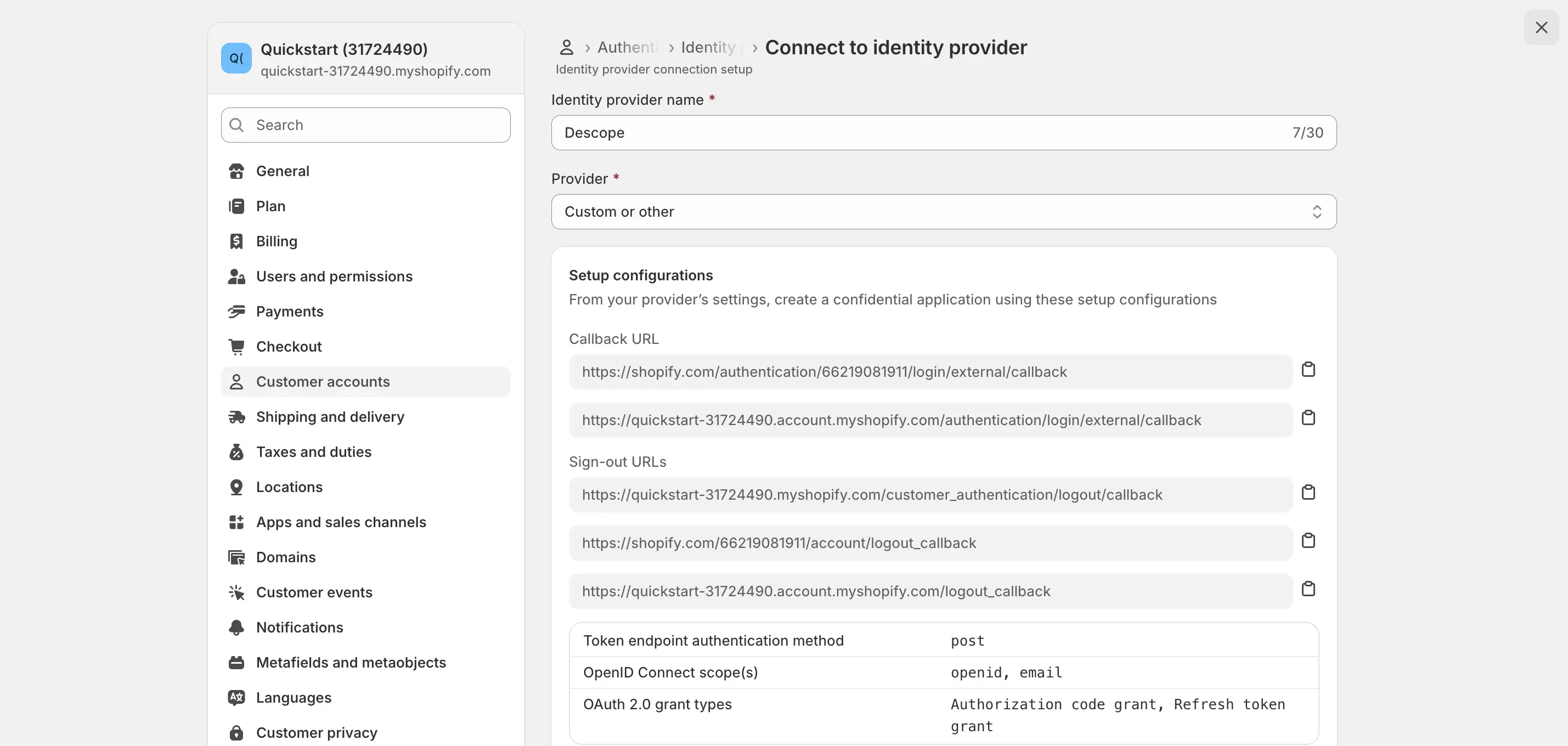Click the Shipping and delivery truck icon

pyautogui.click(x=236, y=417)
